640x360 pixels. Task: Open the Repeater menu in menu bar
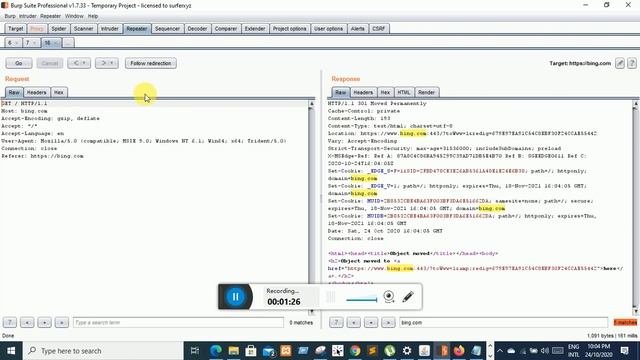pyautogui.click(x=50, y=16)
